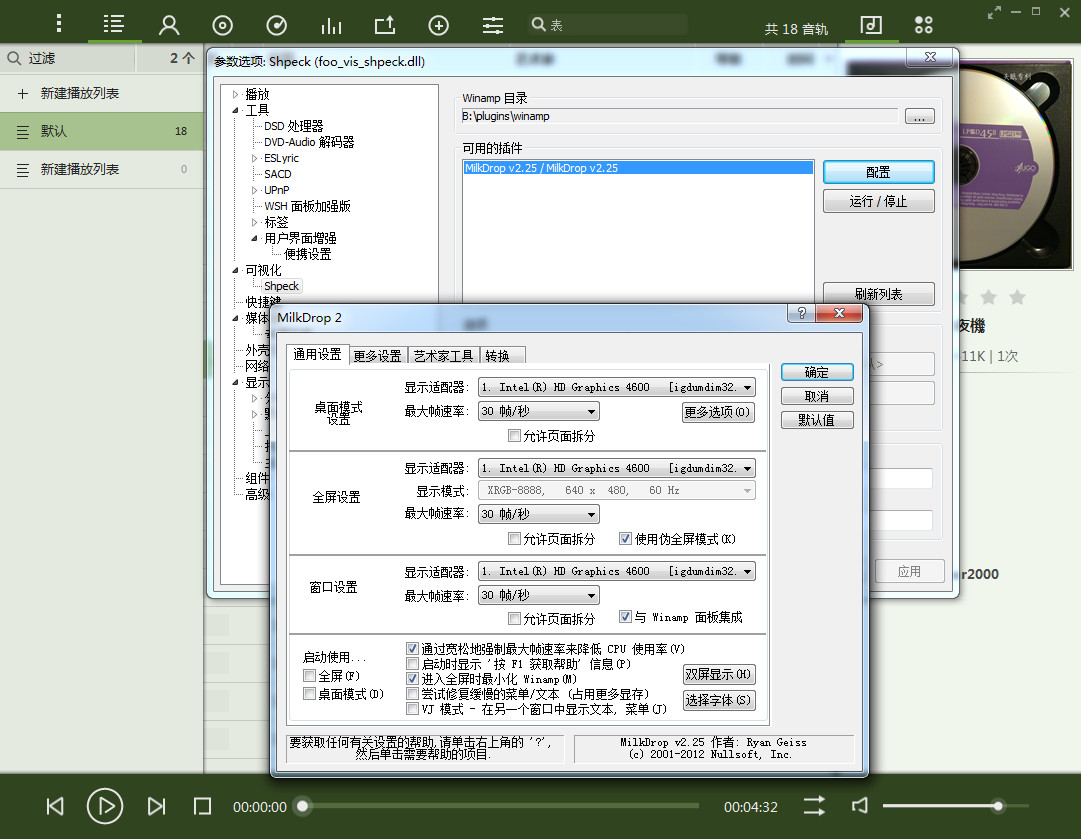Toggle the reduce CPU usage checkbox
This screenshot has height=839, width=1081.
[412, 648]
